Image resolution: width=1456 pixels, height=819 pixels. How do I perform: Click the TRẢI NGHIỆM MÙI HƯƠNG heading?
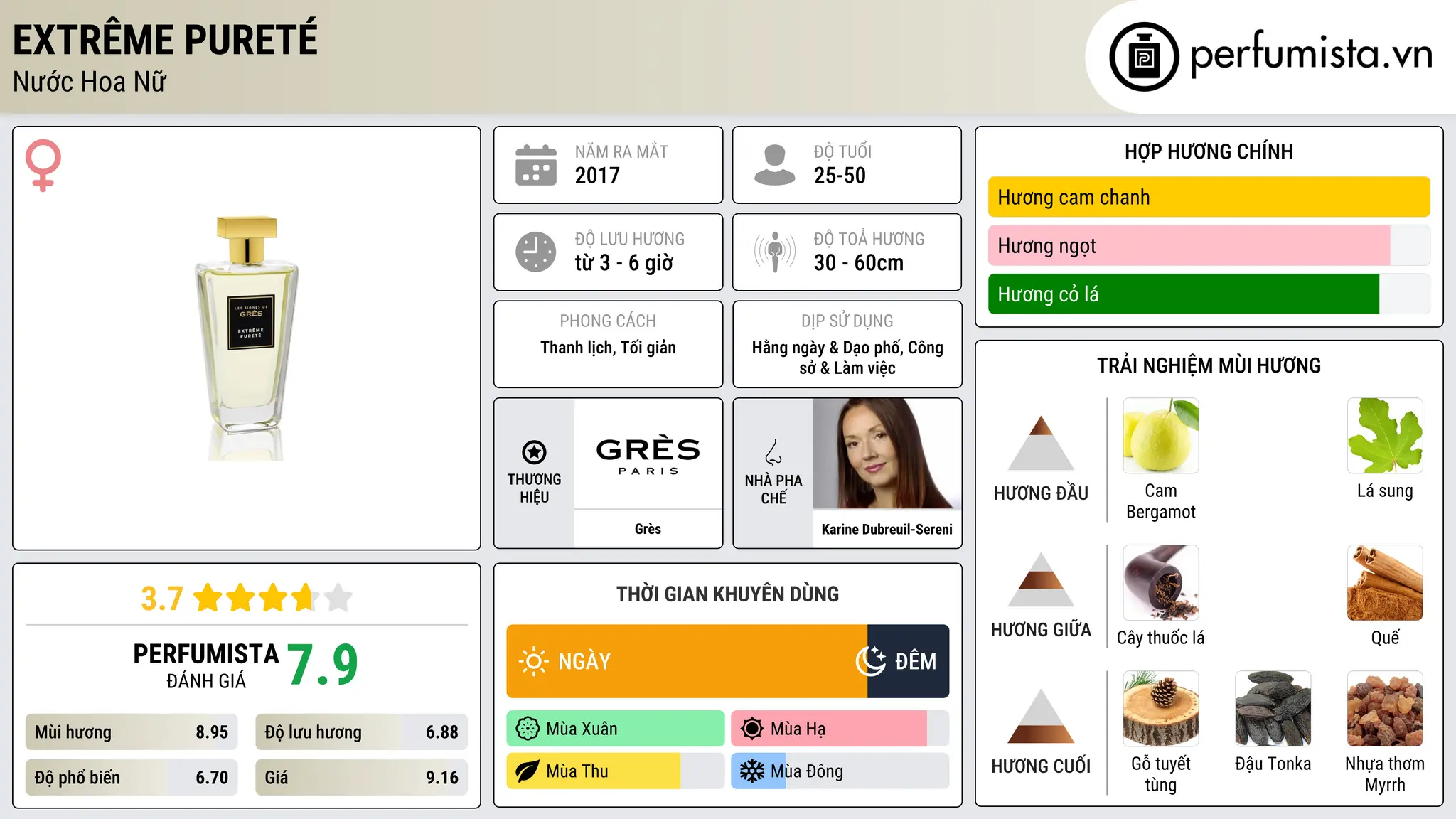click(x=1209, y=365)
